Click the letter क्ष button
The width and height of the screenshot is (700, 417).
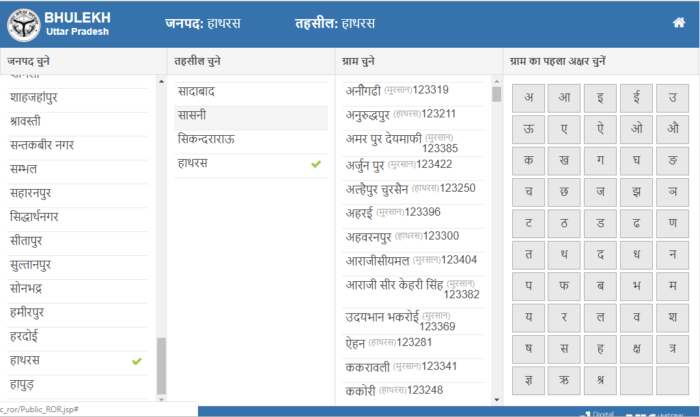(x=637, y=349)
